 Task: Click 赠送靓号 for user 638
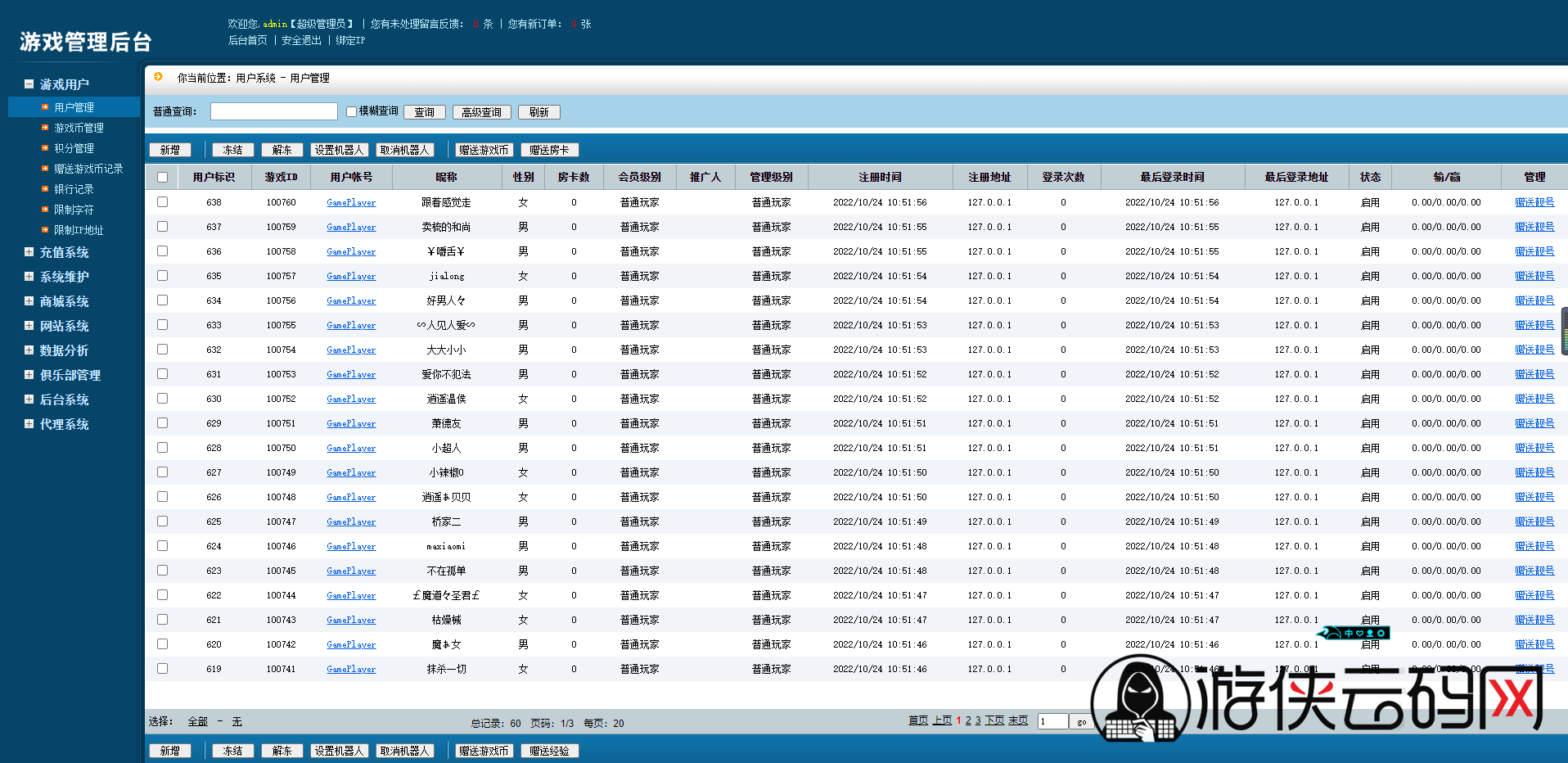[1534, 202]
